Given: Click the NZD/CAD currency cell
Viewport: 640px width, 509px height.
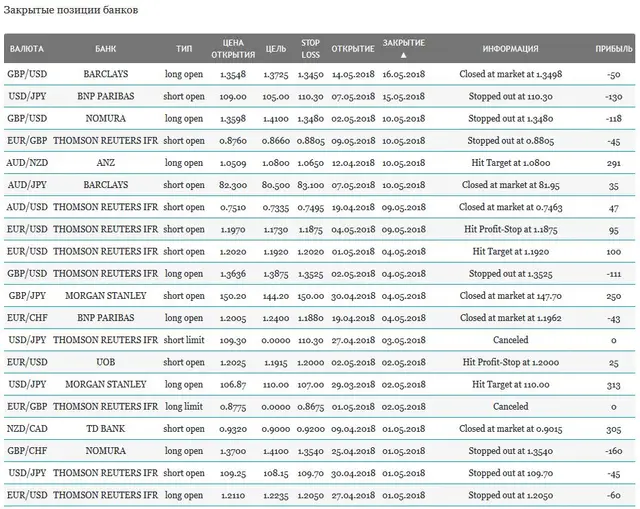Looking at the screenshot, I should (27, 429).
